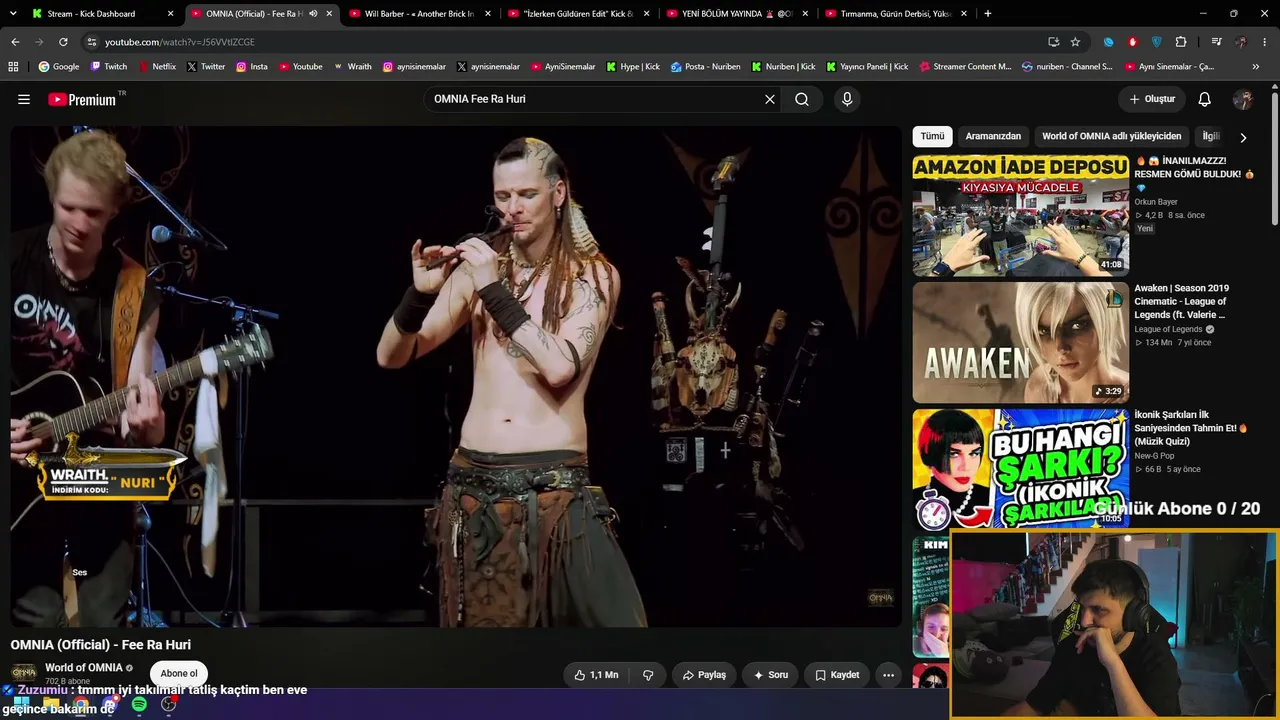Open the Awaken League of Legends thumbnail

pos(1020,343)
